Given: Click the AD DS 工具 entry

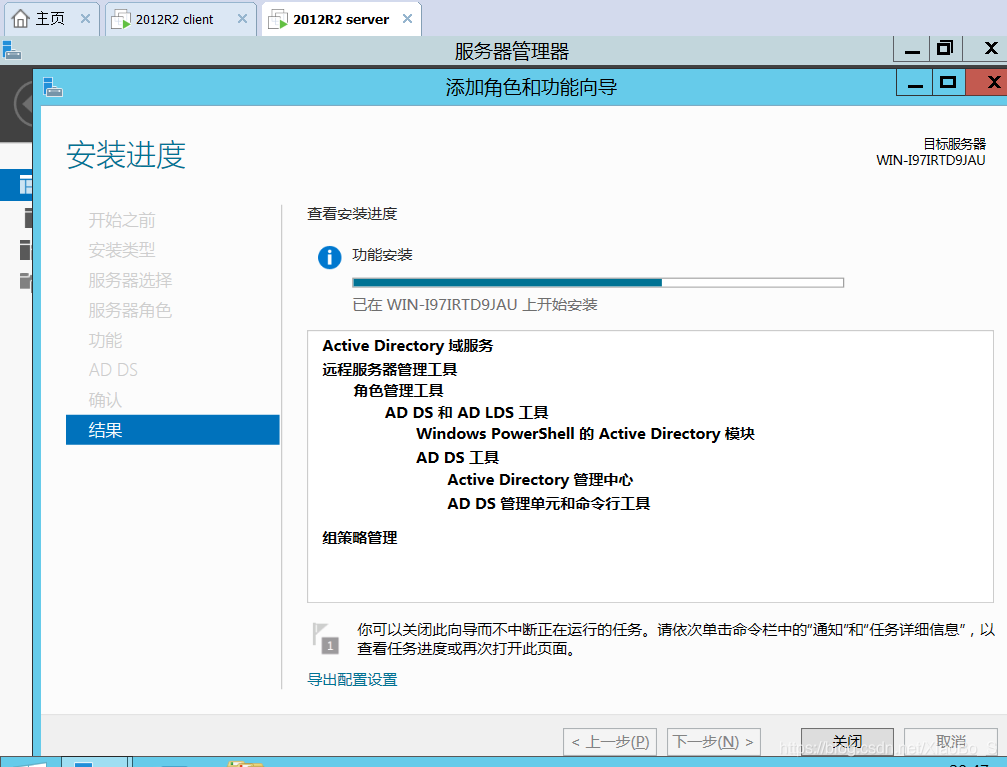Looking at the screenshot, I should pos(457,457).
